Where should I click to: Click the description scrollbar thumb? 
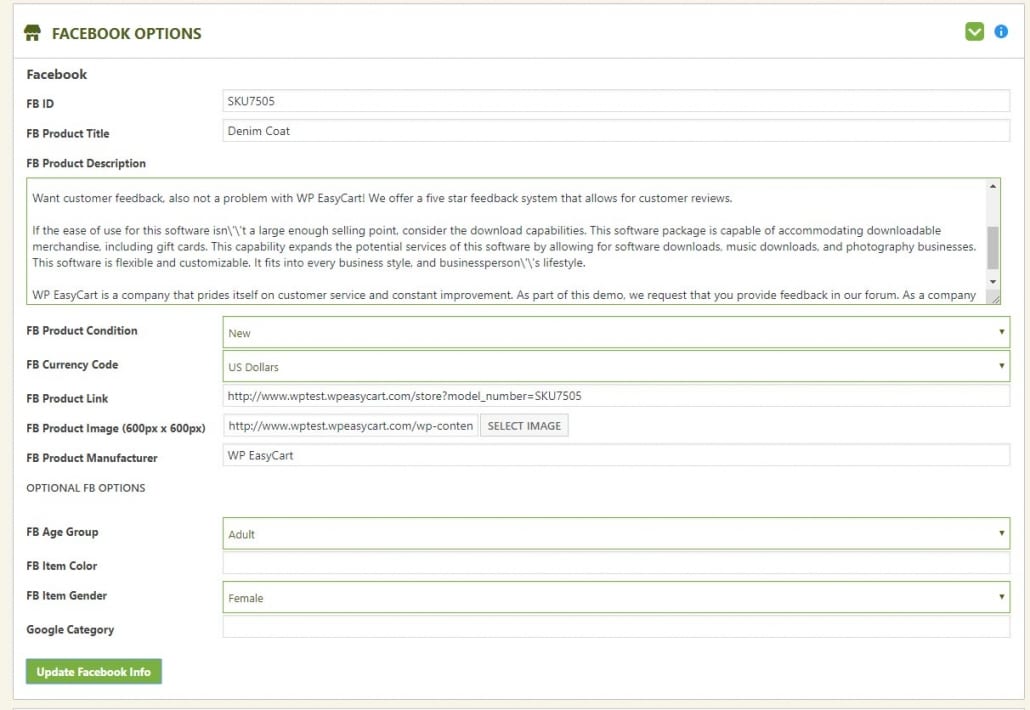click(x=993, y=247)
